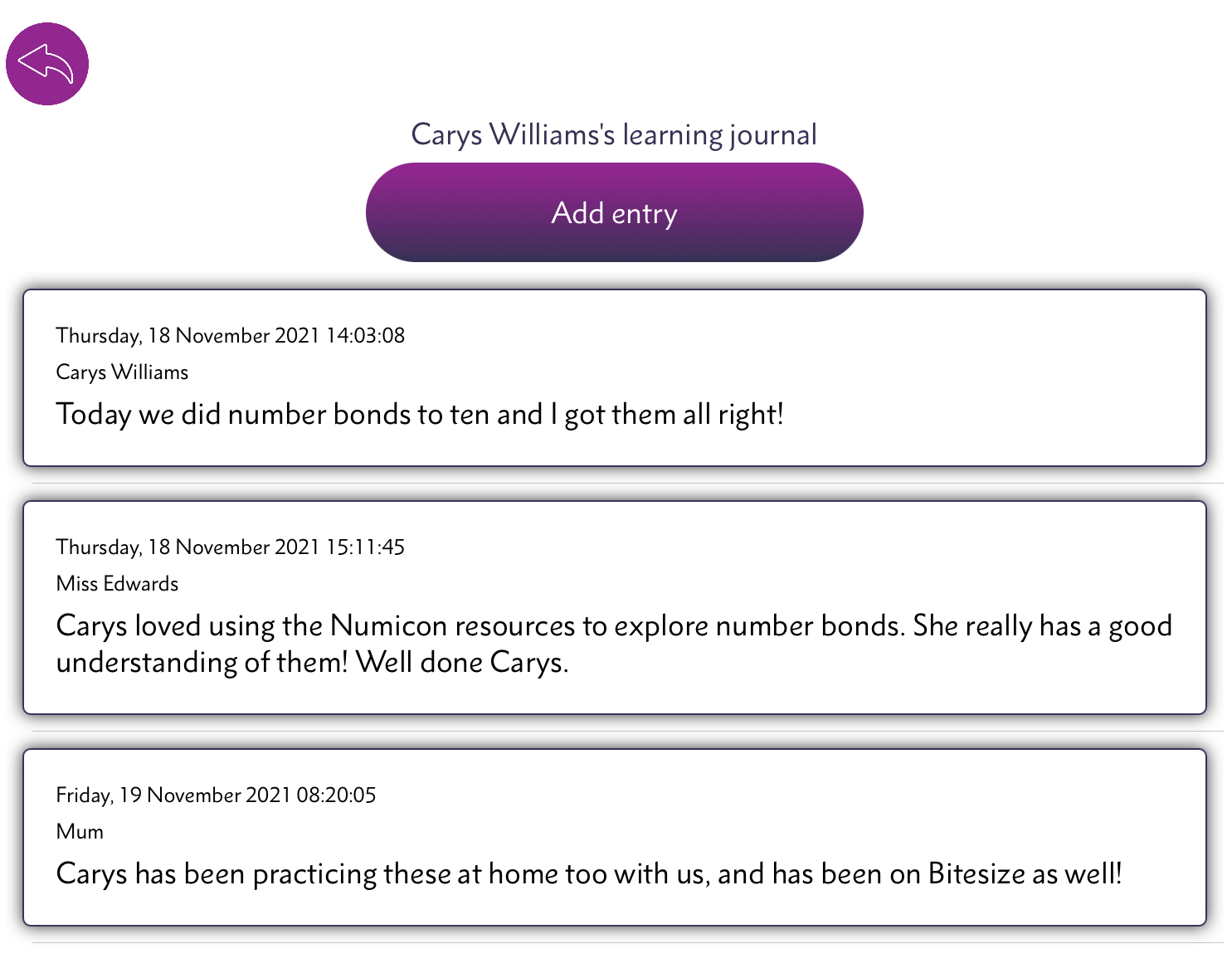The height and width of the screenshot is (963, 1232).
Task: Select the Carys Williams's learning journal heading
Action: click(614, 134)
